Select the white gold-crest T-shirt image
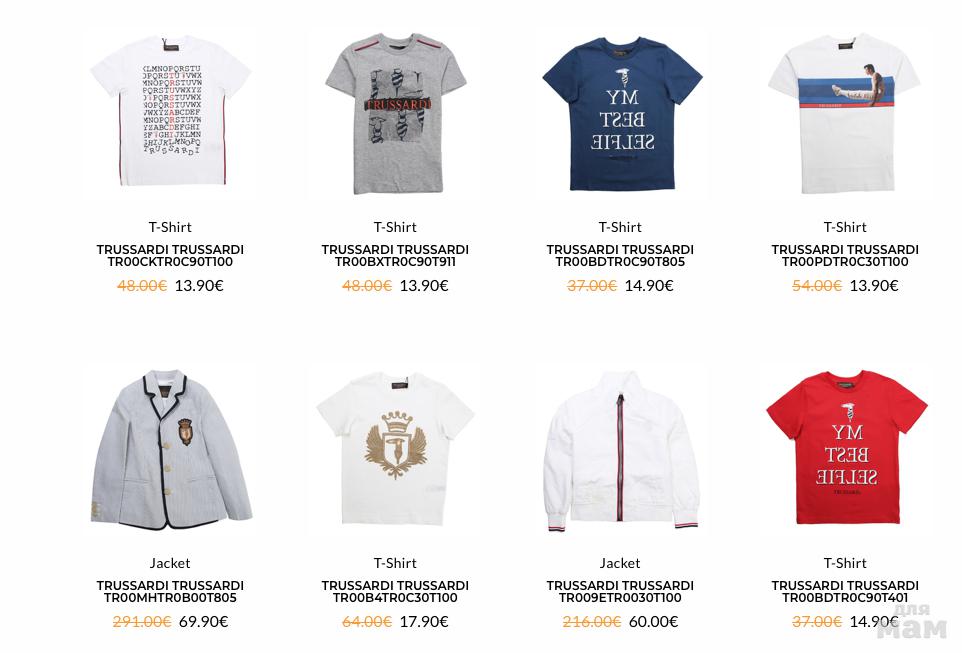Image resolution: width=962 pixels, height=653 pixels. tap(396, 449)
